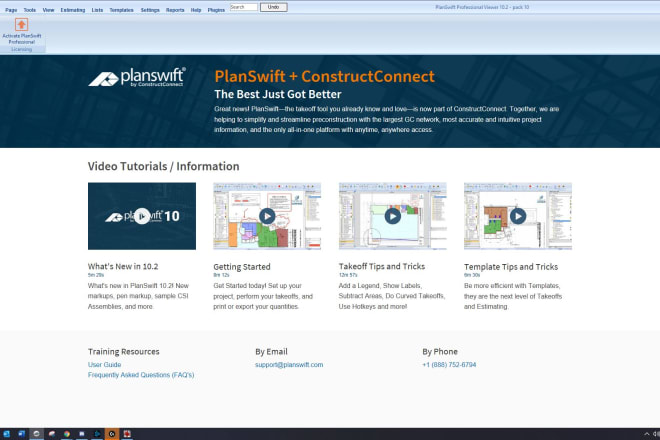Click the "What's New in 10.2" title
Viewport: 660px width, 440px height.
point(123,266)
